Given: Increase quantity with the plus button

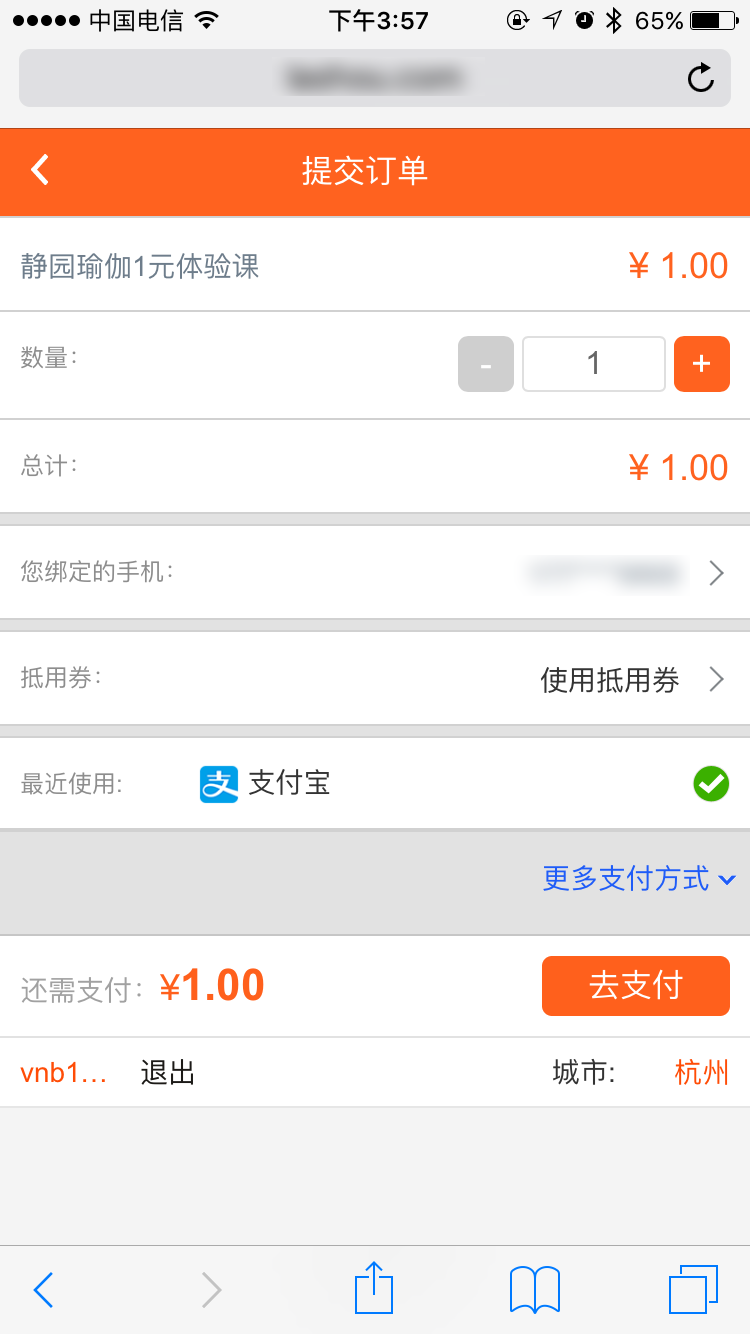Looking at the screenshot, I should (x=702, y=364).
